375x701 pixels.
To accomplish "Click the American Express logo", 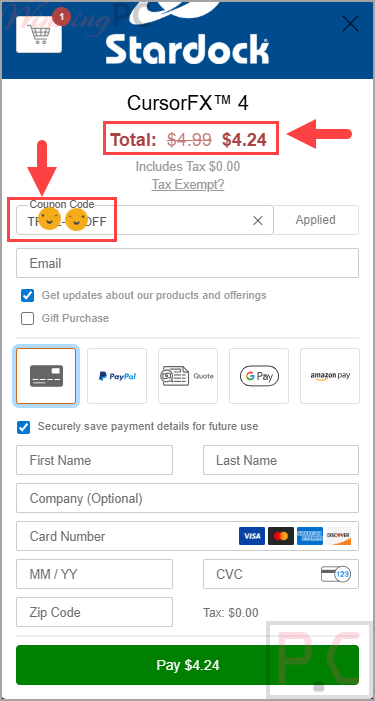I will click(310, 536).
